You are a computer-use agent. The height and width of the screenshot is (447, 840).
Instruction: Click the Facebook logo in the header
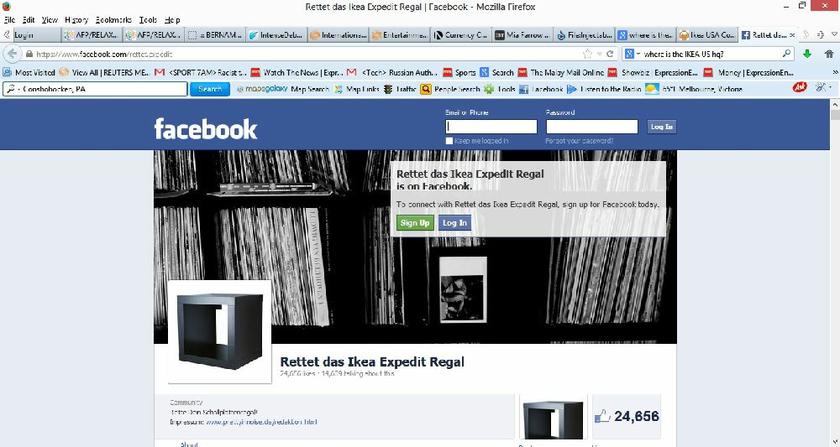pos(206,129)
